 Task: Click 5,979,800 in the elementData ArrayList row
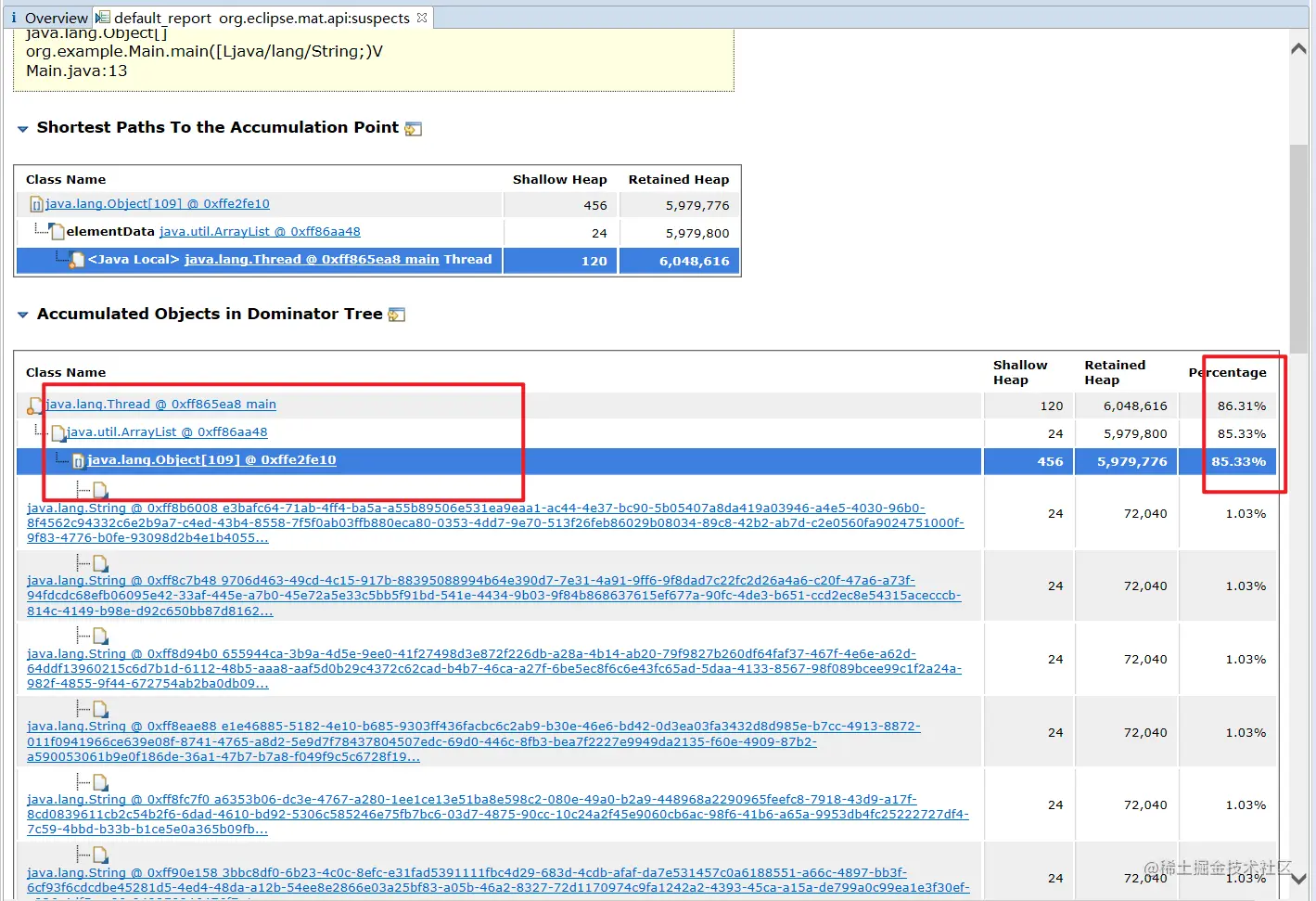click(697, 234)
